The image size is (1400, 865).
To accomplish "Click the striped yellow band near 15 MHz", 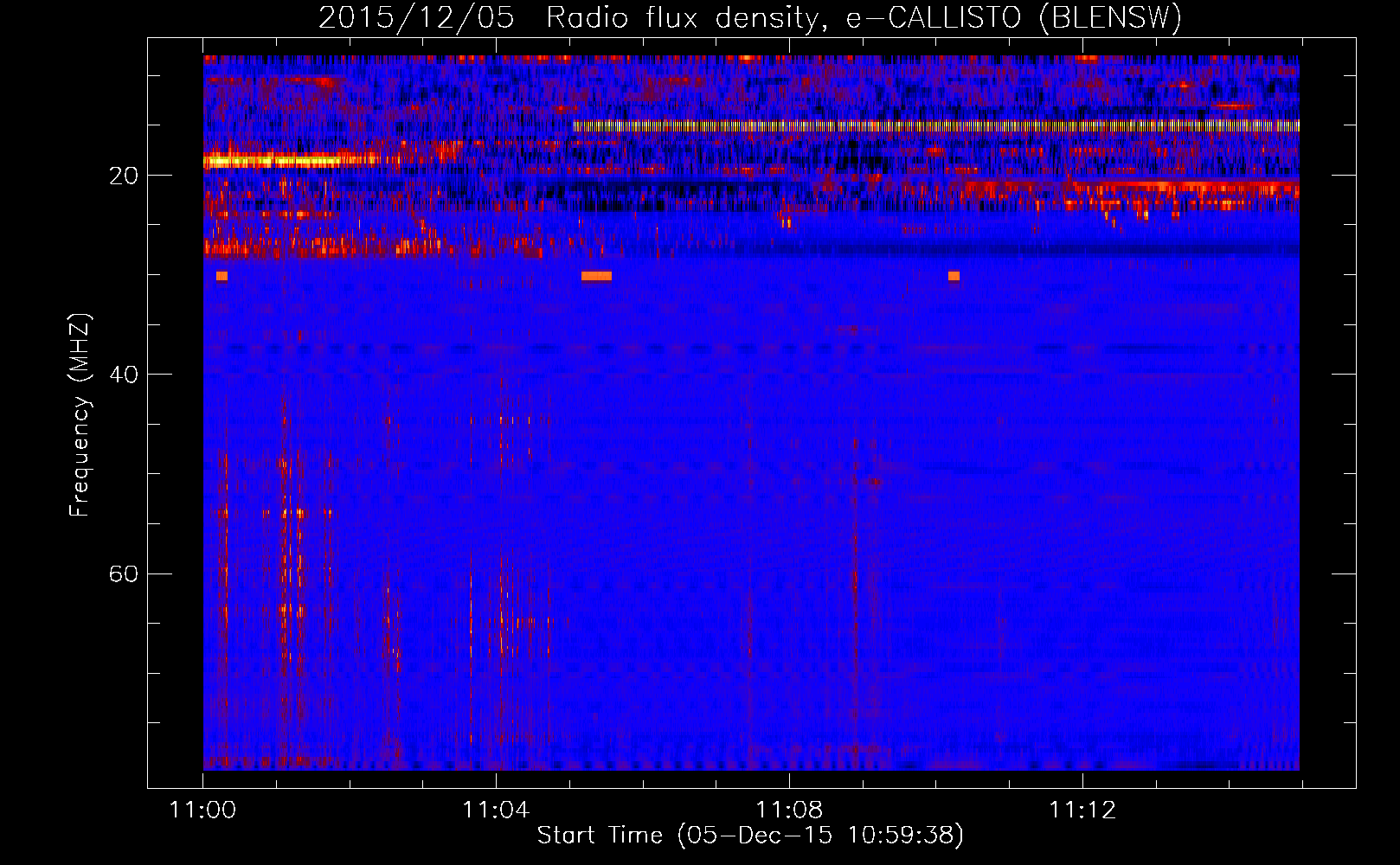I will [x=936, y=125].
